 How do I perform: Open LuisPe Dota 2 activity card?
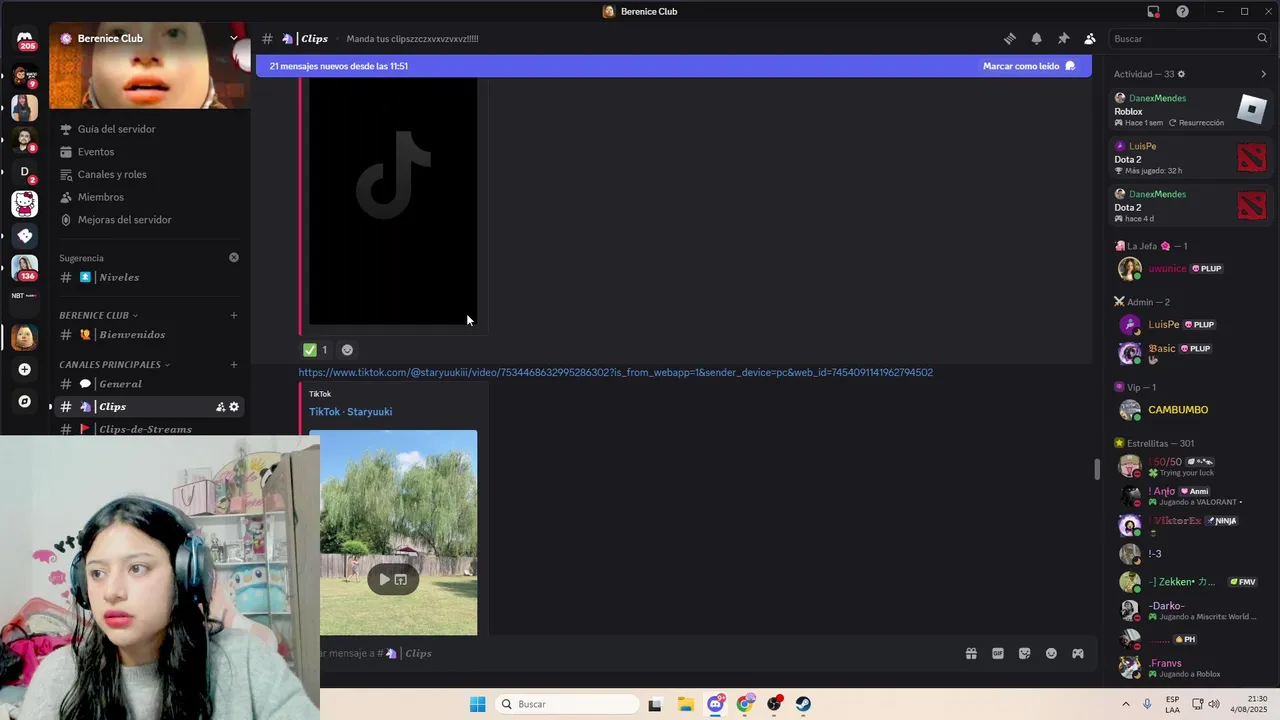pos(1191,158)
